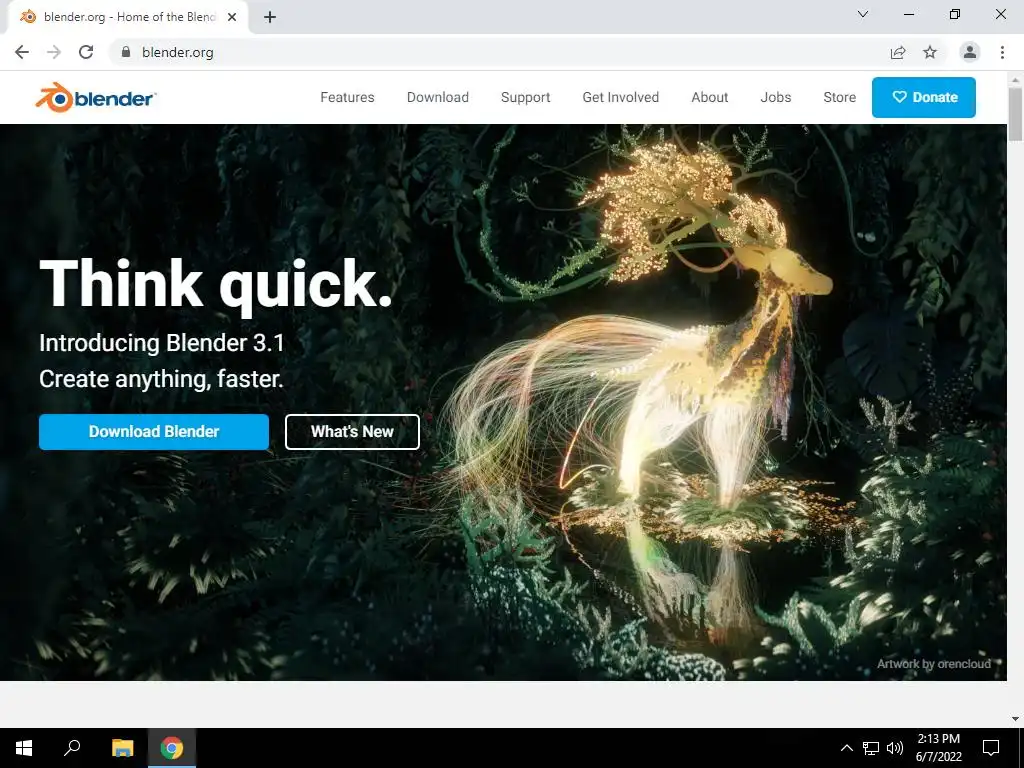Click the scrollbar down arrow
This screenshot has width=1024, height=768.
point(1015,718)
